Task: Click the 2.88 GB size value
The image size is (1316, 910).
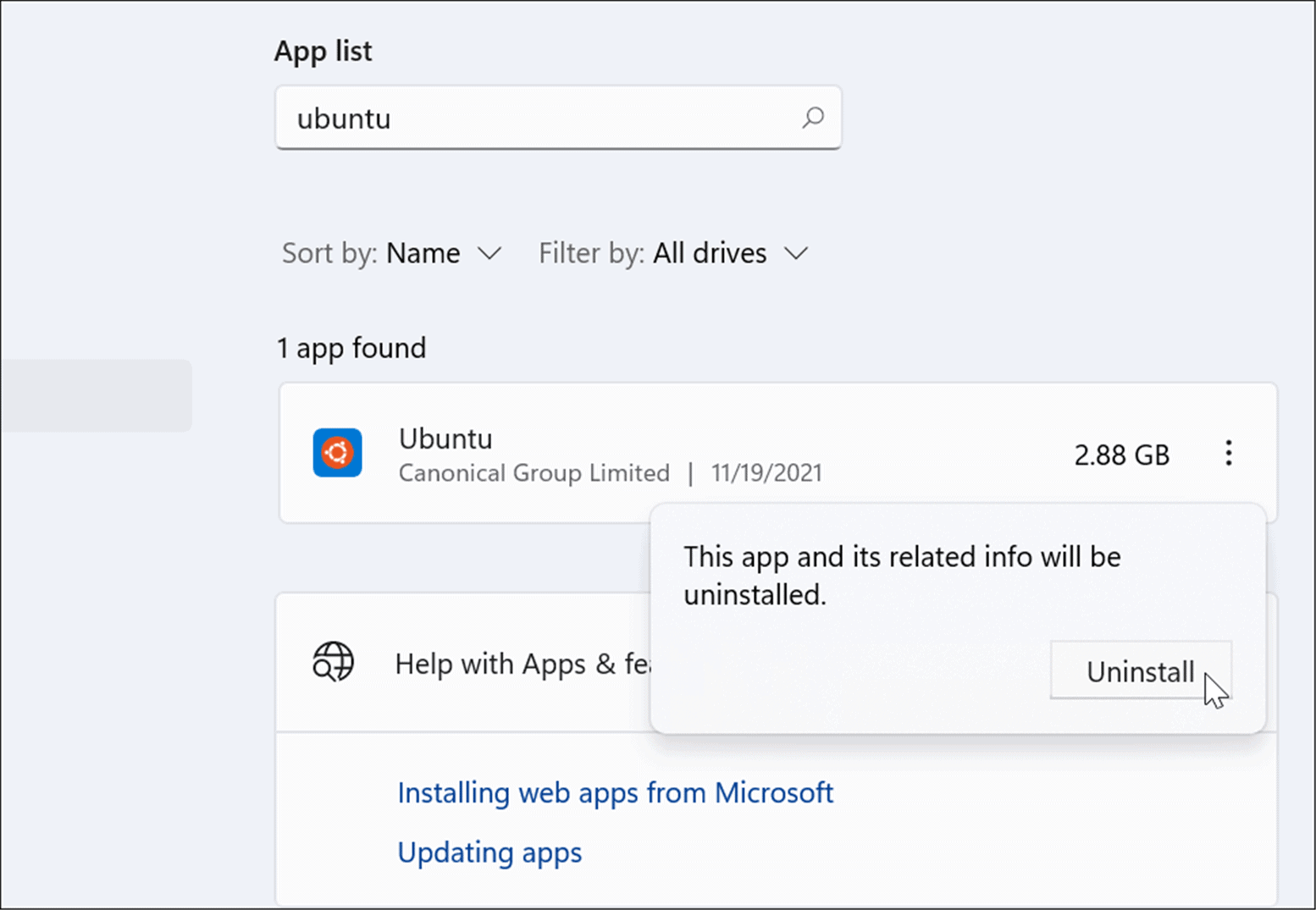Action: tap(1121, 455)
